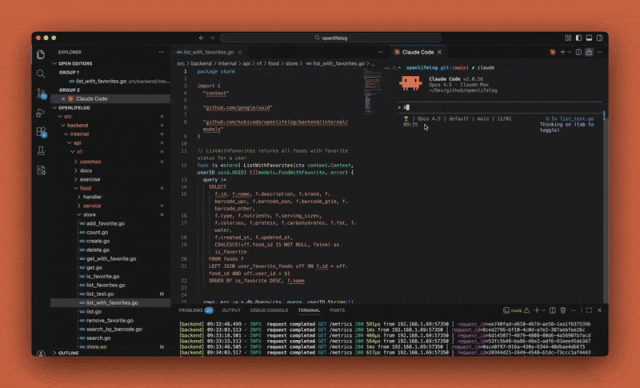Open the Source Control view
Screen dimensions: 640x388
coord(41,93)
